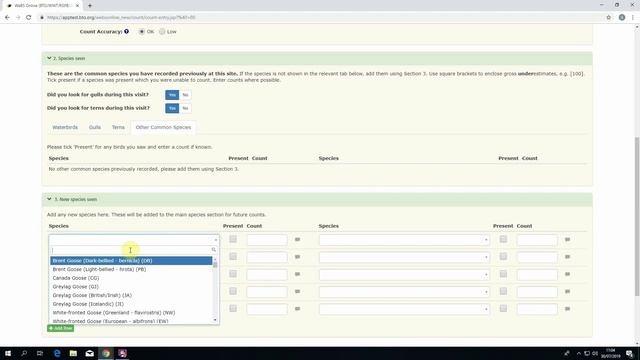The height and width of the screenshot is (360, 640).
Task: Open the Waterbirds tab
Action: click(x=65, y=127)
